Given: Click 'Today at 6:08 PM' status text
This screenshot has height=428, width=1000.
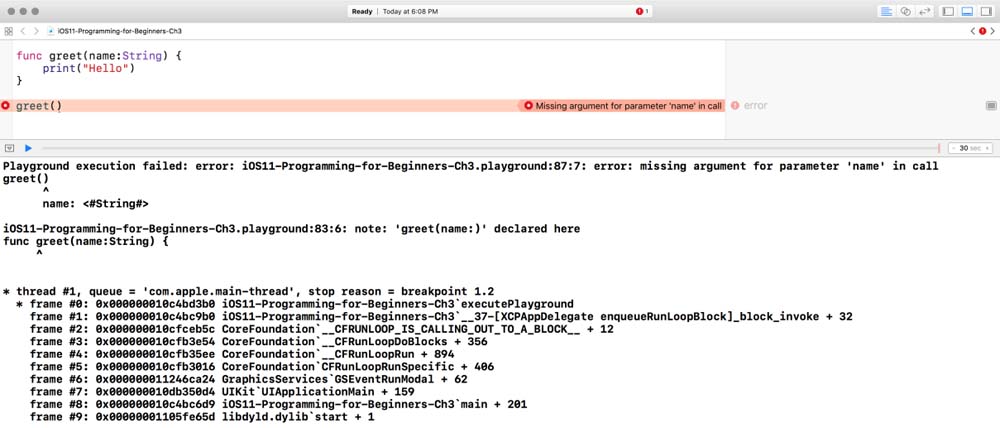Looking at the screenshot, I should tap(410, 11).
